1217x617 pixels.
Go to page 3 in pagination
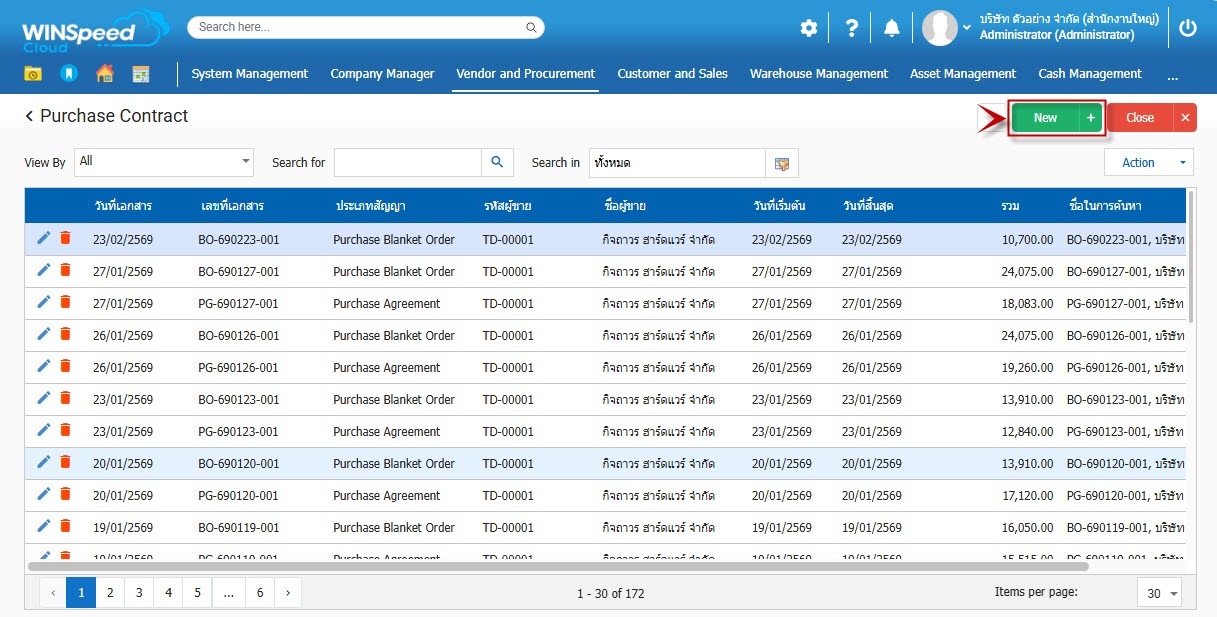(139, 593)
